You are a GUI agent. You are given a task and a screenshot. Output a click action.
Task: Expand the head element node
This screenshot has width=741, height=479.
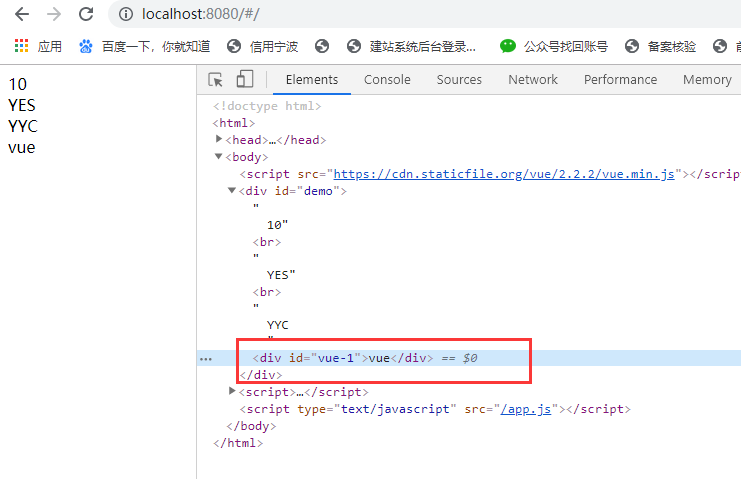219,139
